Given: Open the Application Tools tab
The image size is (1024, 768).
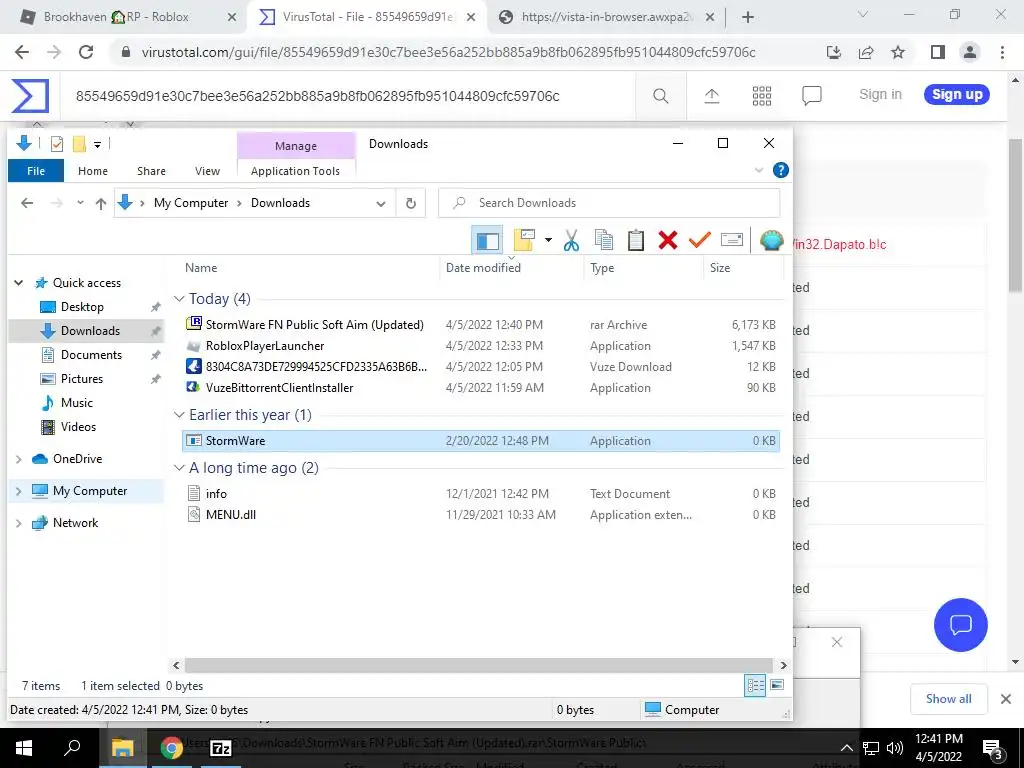Looking at the screenshot, I should tap(295, 171).
